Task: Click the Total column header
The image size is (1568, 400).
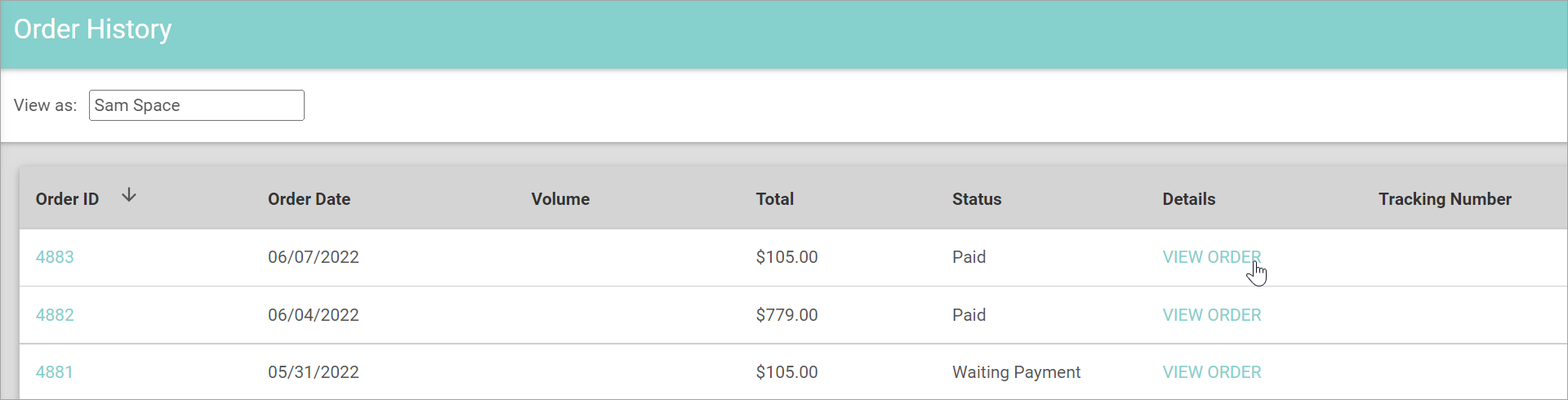Action: click(774, 199)
